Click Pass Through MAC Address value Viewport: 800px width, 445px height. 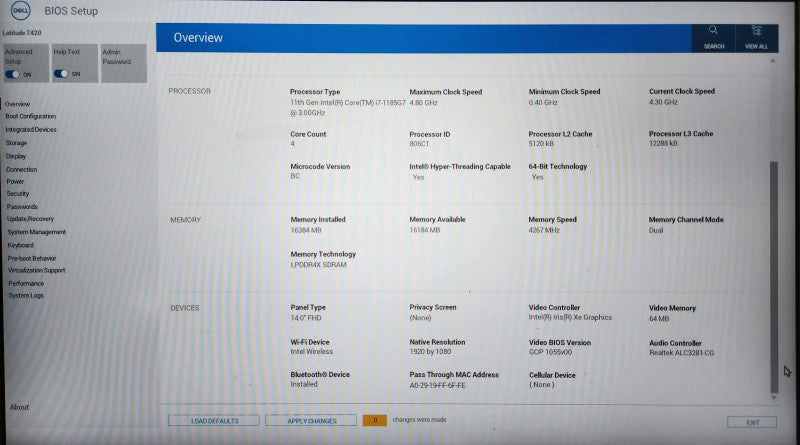pyautogui.click(x=437, y=385)
